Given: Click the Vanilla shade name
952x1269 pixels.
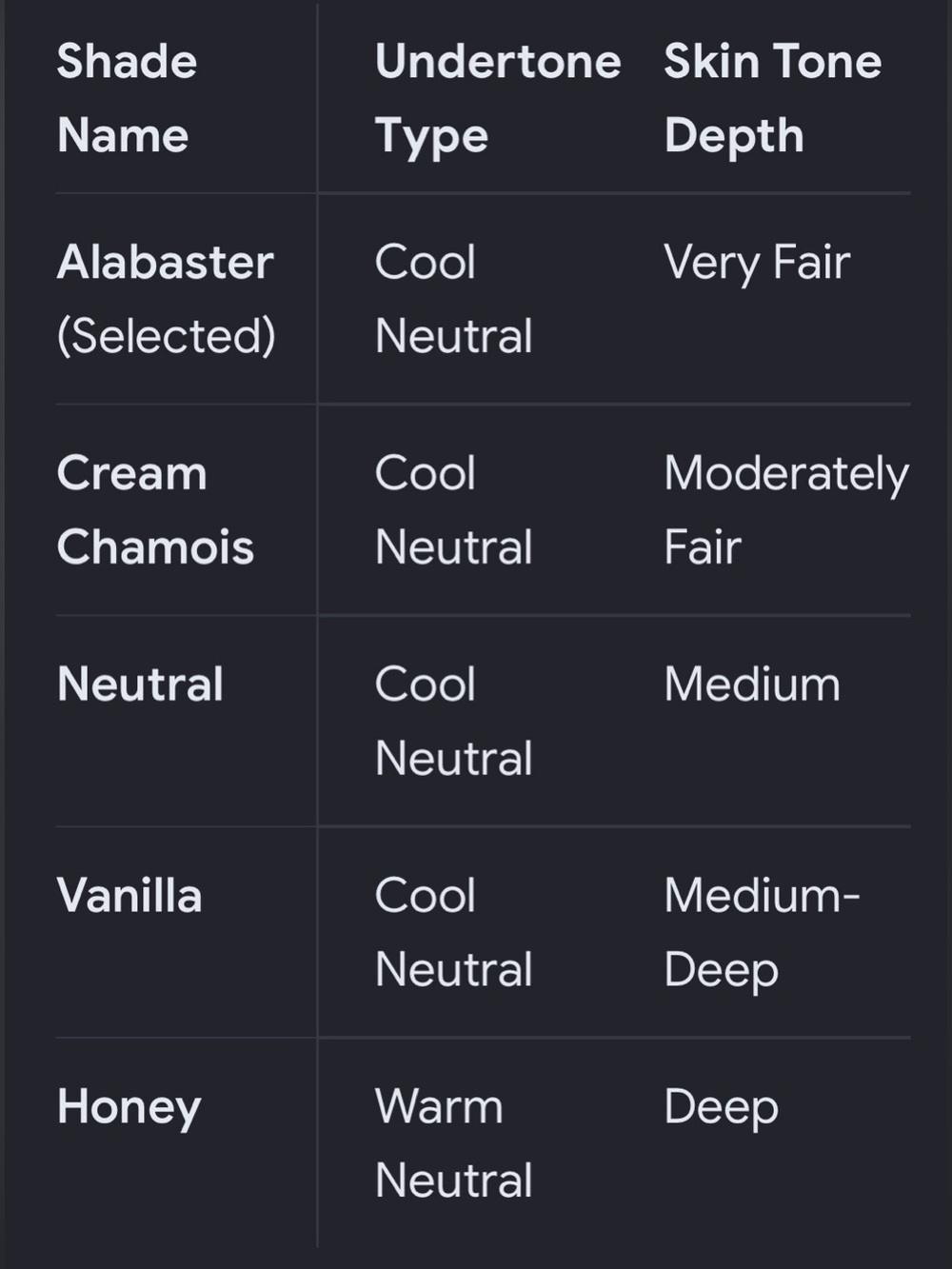Looking at the screenshot, I should (129, 896).
